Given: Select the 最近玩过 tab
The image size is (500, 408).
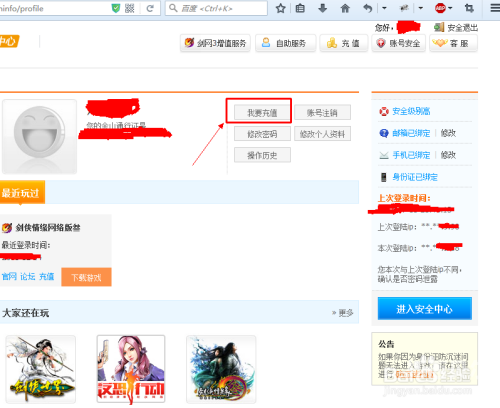Looking at the screenshot, I should point(22,192).
